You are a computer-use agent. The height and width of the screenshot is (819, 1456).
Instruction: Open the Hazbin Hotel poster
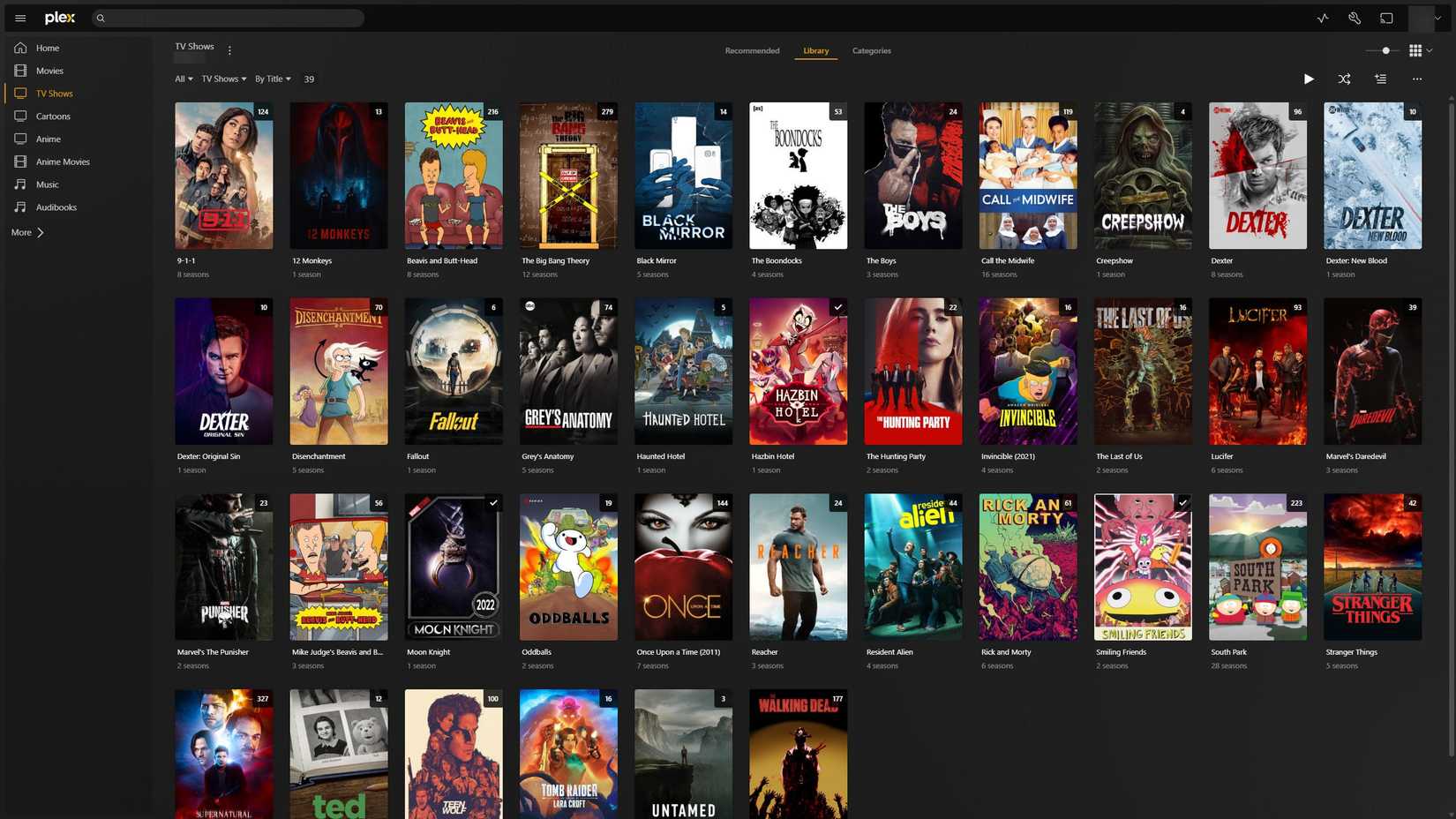click(x=798, y=372)
